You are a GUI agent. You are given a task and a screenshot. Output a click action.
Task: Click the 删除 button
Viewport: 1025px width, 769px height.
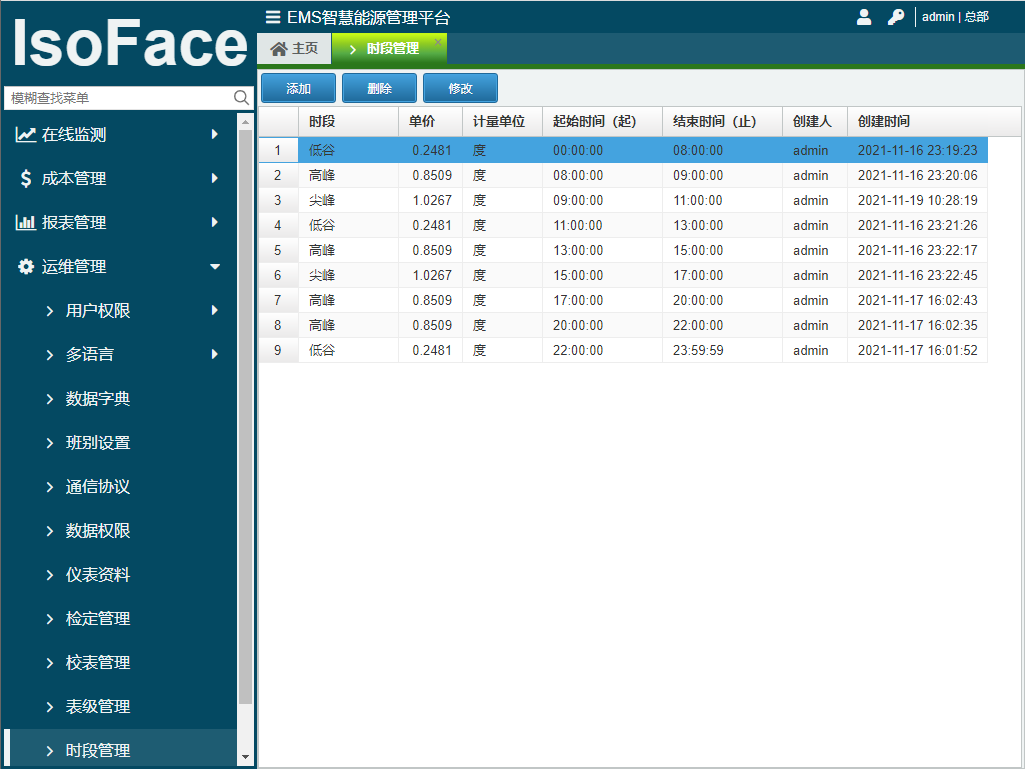(x=379, y=88)
